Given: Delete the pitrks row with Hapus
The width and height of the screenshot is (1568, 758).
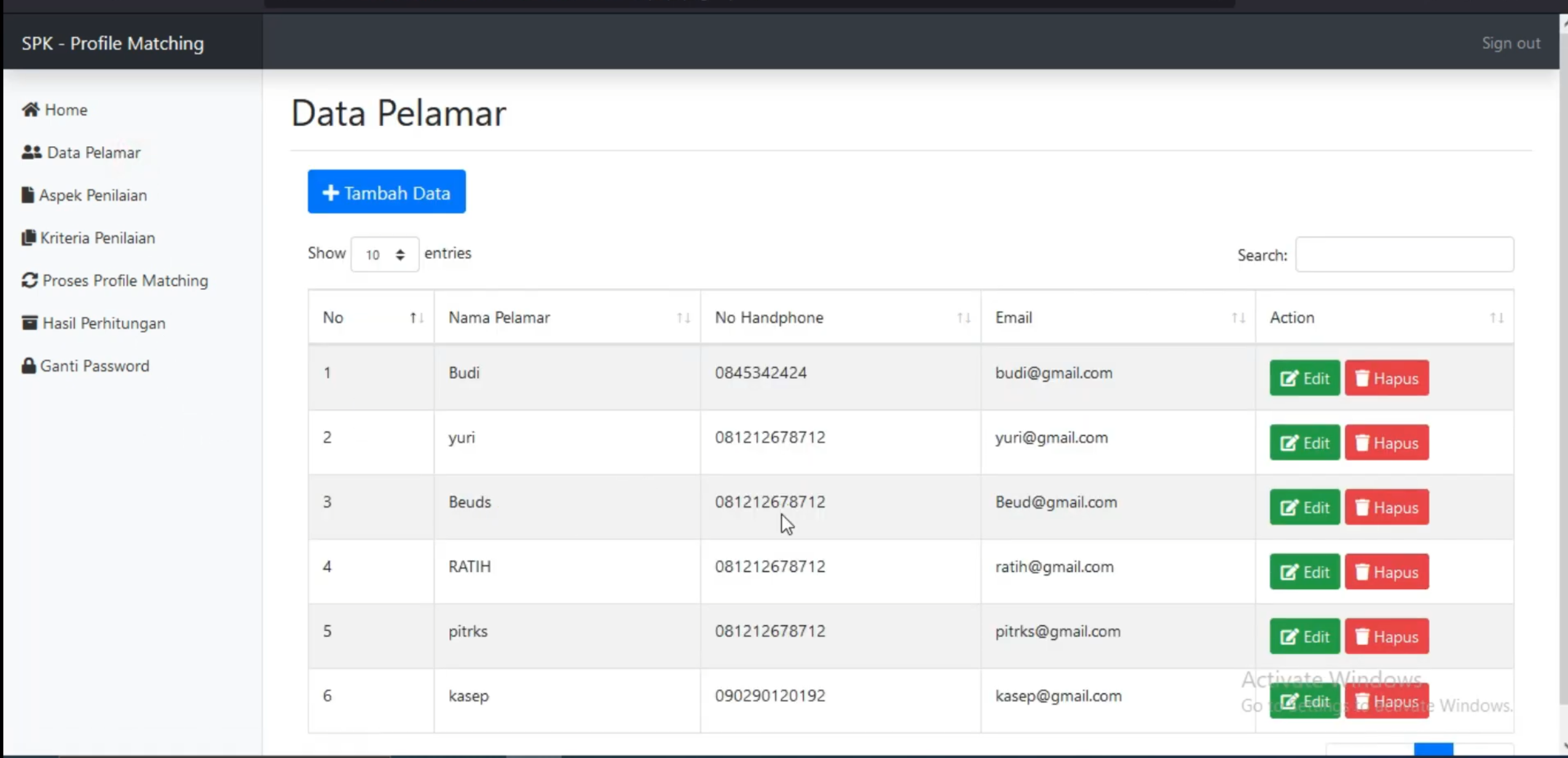Looking at the screenshot, I should 1387,636.
